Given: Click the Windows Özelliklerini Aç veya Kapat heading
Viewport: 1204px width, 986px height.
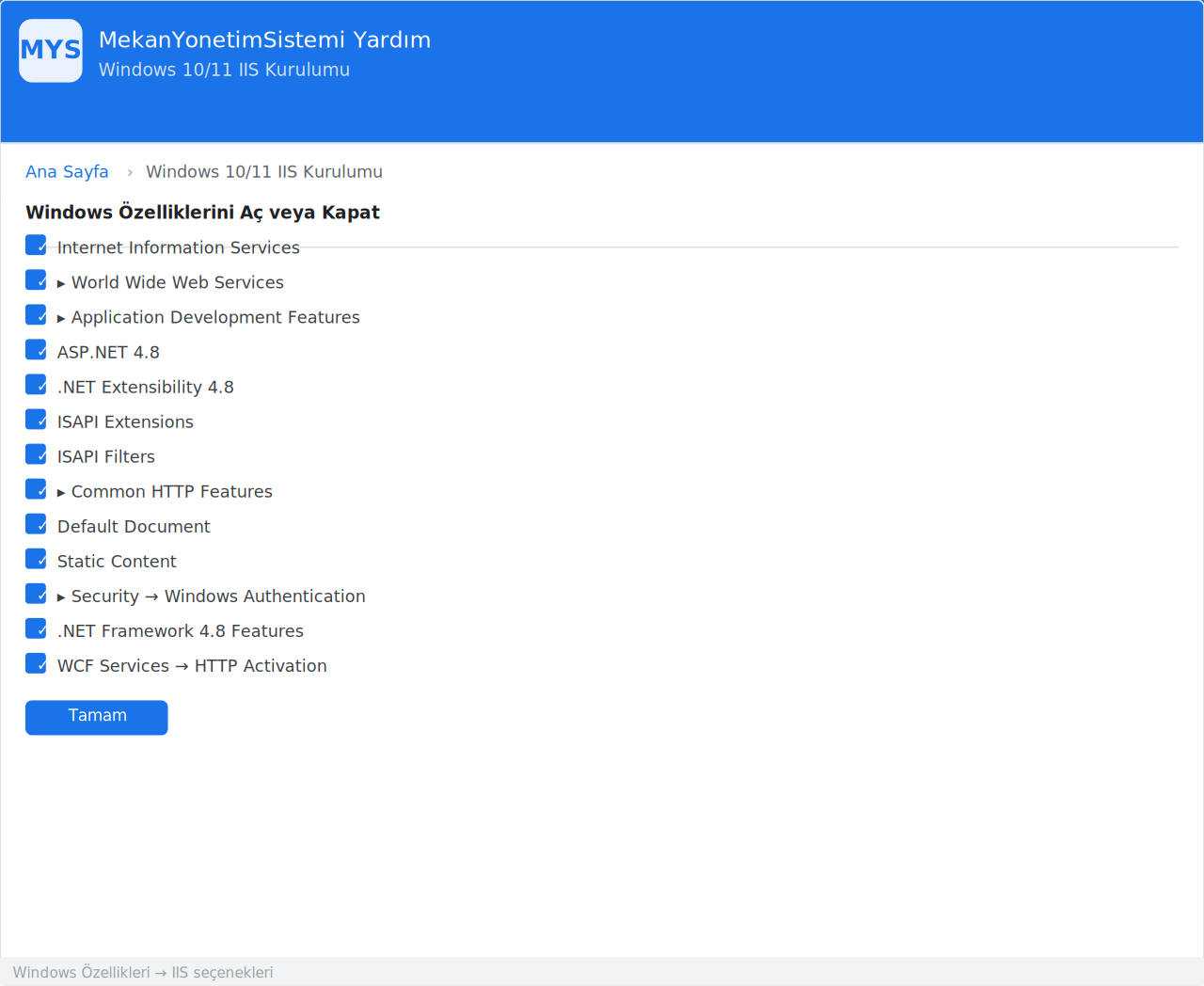Looking at the screenshot, I should (202, 213).
